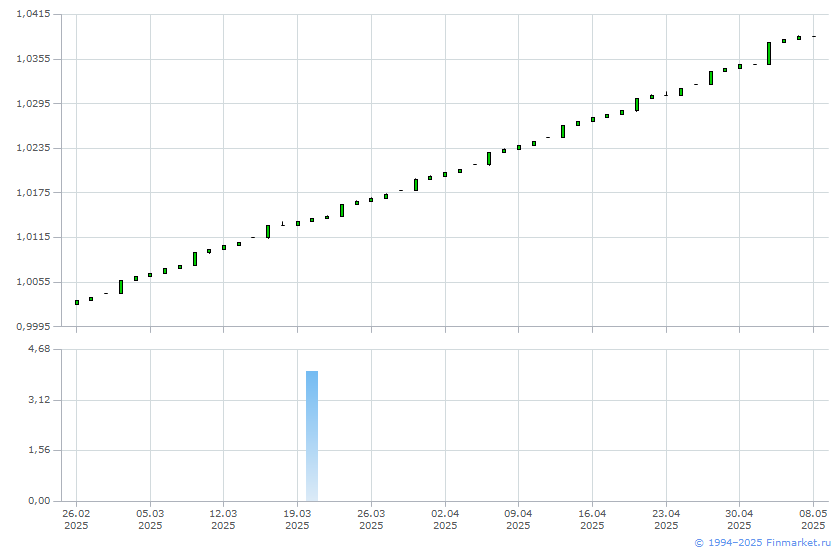
Task: Click the tall candlestick just before 30.04
Action: point(711,78)
